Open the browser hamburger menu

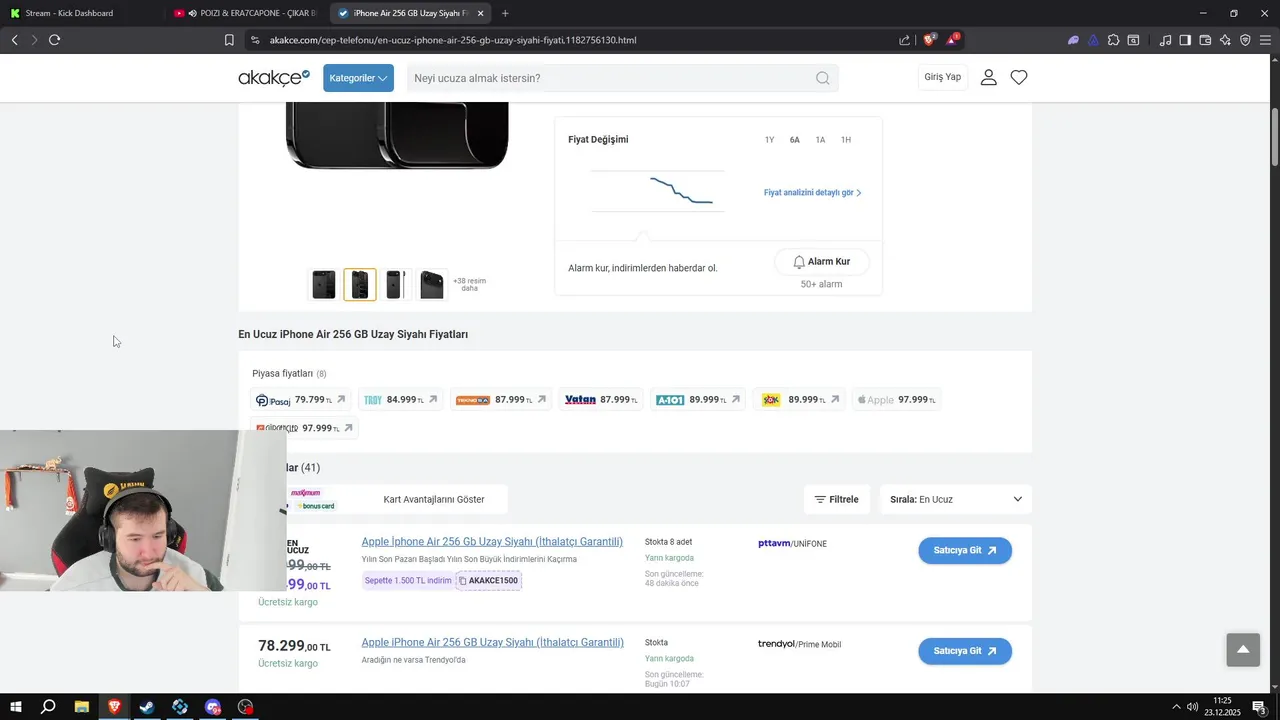pos(1265,40)
